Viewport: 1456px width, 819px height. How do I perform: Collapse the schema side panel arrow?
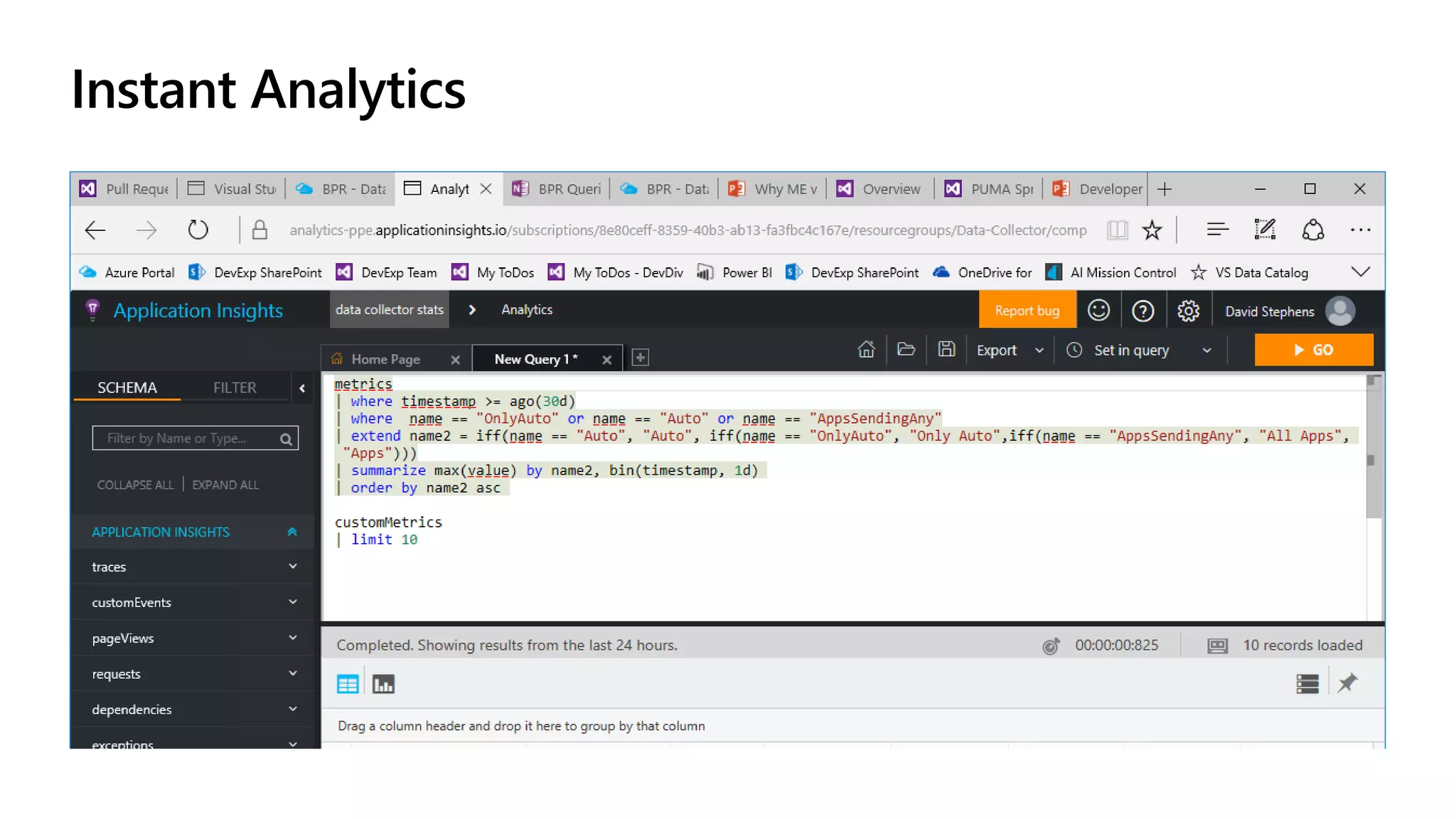[302, 388]
